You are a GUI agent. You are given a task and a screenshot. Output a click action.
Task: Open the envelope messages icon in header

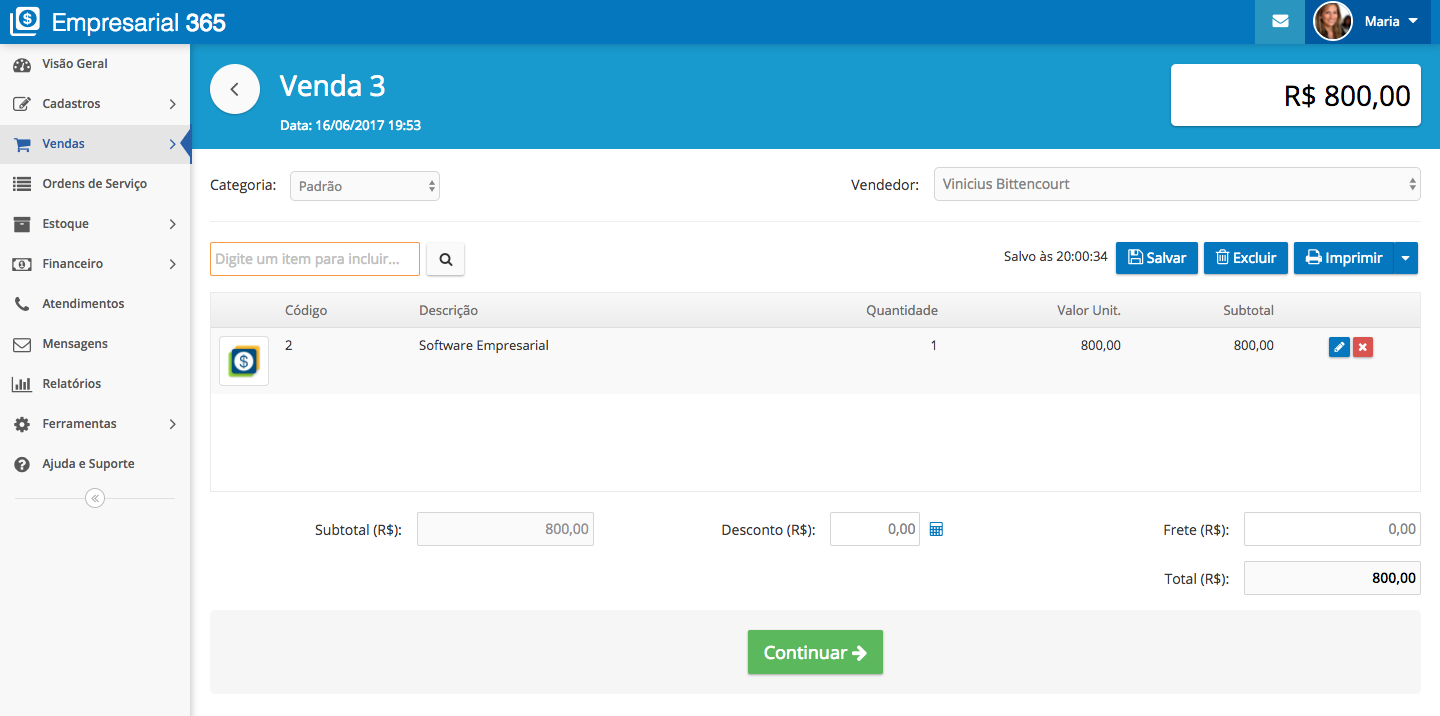pyautogui.click(x=1279, y=22)
